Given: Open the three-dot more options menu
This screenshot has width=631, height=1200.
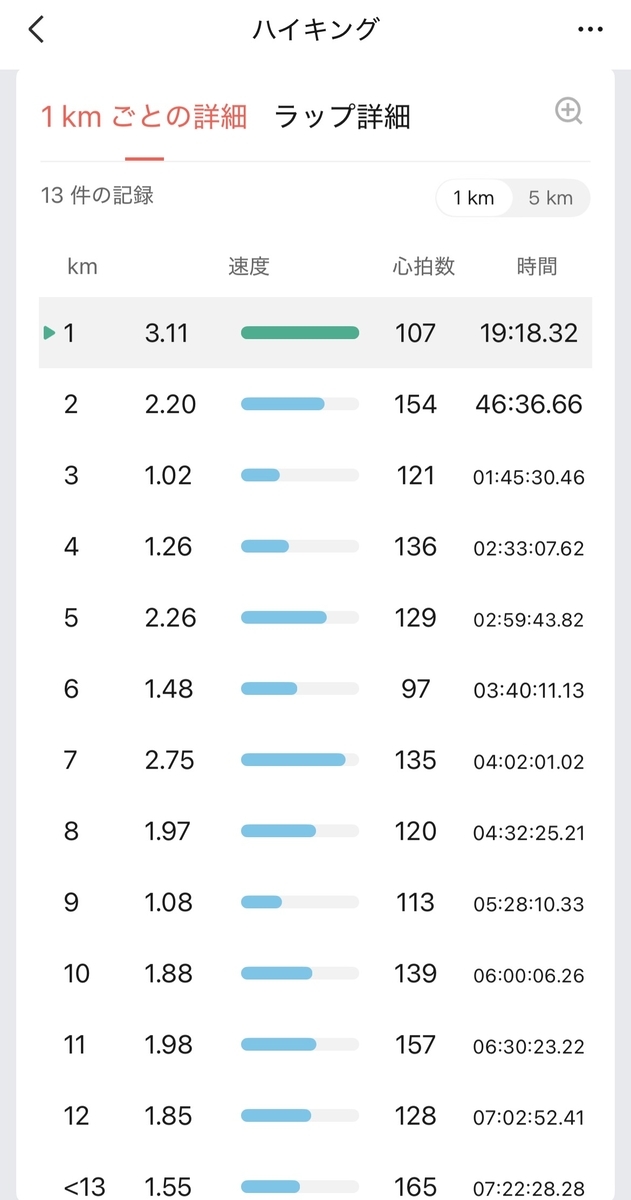Looking at the screenshot, I should (x=591, y=30).
